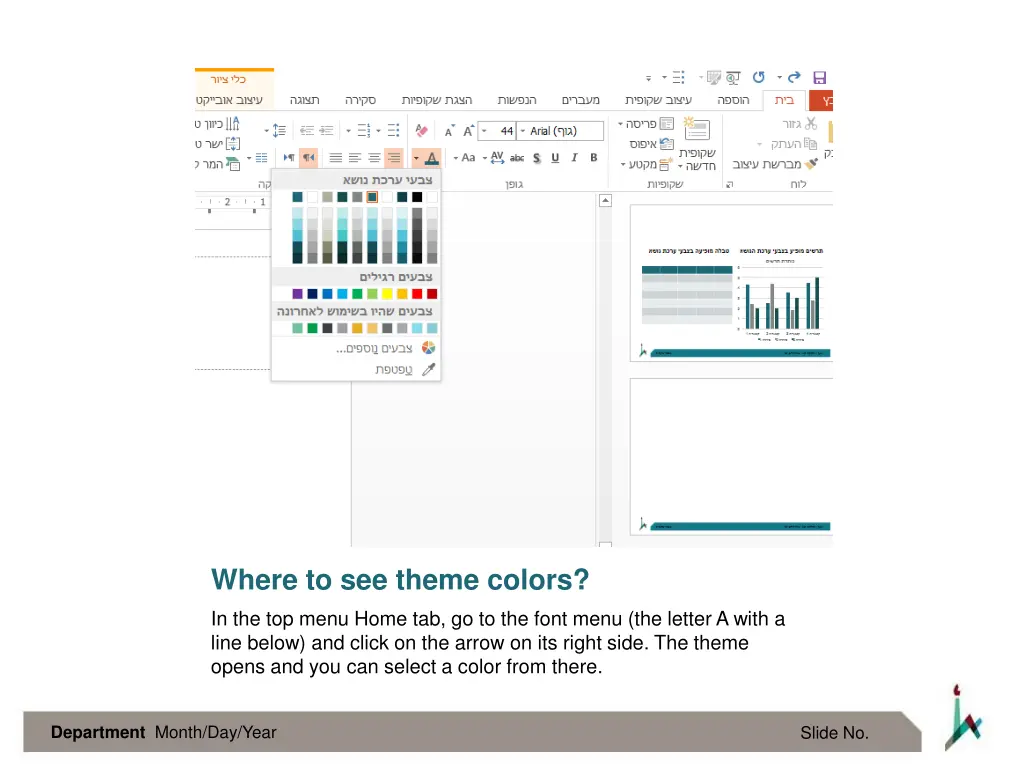Open the מעברים (Transitions) tab
This screenshot has width=1024, height=768.
point(580,101)
